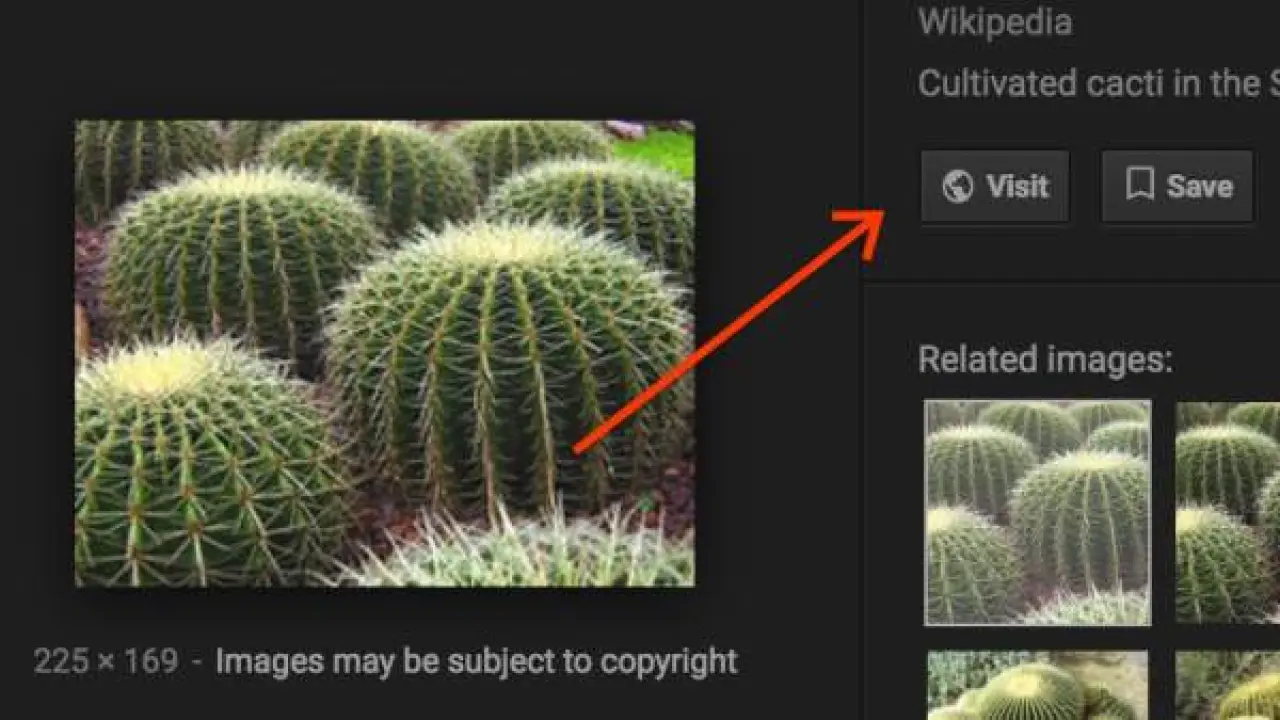Click the globe icon on the Visit button
Image resolution: width=1280 pixels, height=720 pixels.
[x=957, y=187]
